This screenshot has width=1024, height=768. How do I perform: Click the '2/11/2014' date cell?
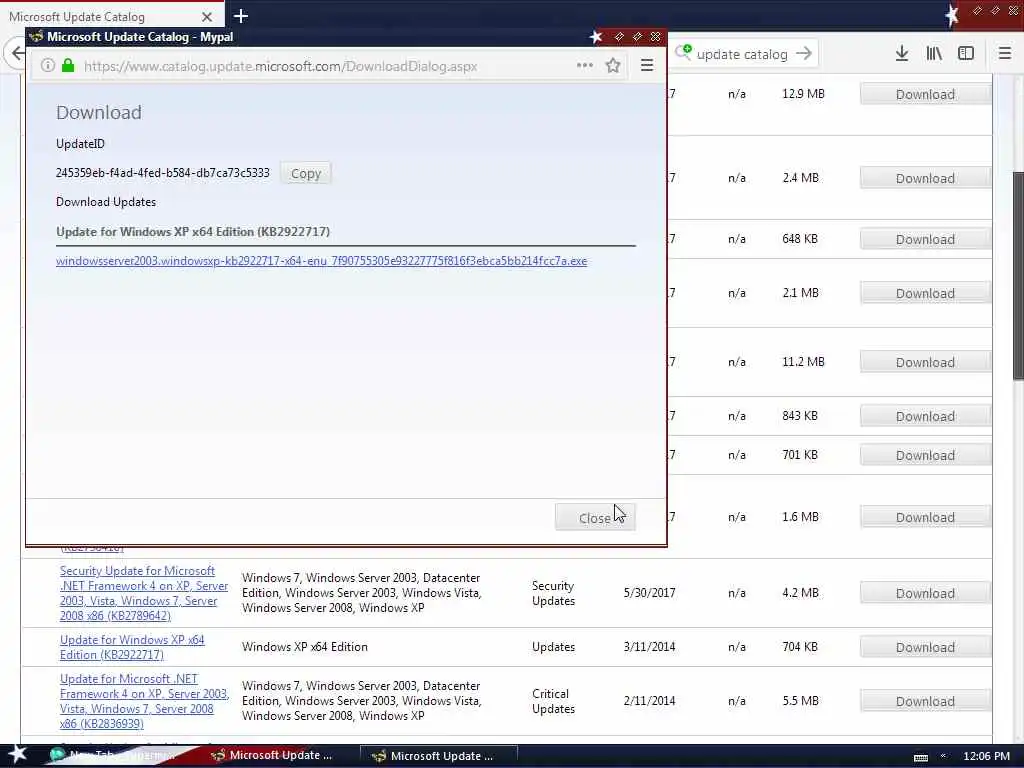click(649, 701)
